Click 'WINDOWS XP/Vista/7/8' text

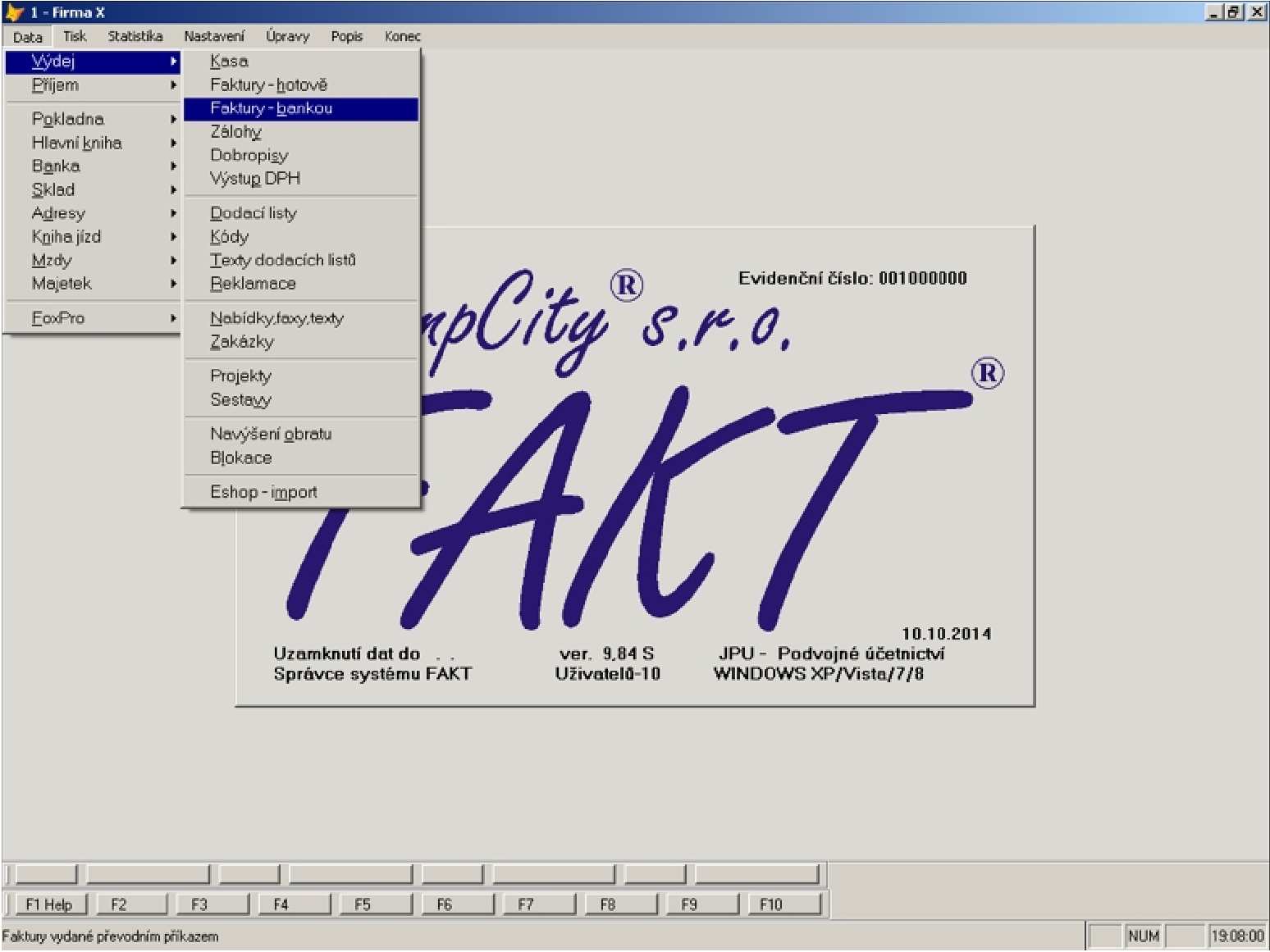[x=818, y=674]
